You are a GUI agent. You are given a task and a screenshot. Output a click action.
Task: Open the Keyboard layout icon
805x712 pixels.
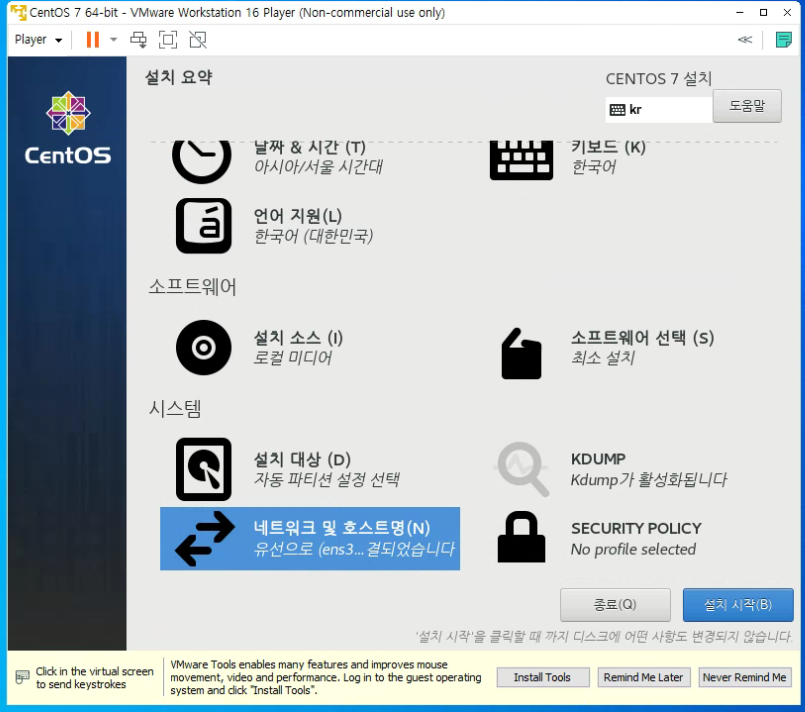point(521,160)
